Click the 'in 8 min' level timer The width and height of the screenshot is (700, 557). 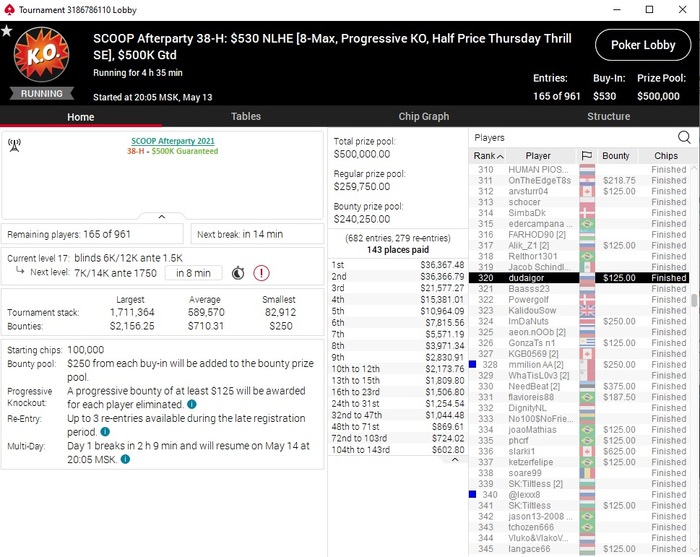[193, 273]
